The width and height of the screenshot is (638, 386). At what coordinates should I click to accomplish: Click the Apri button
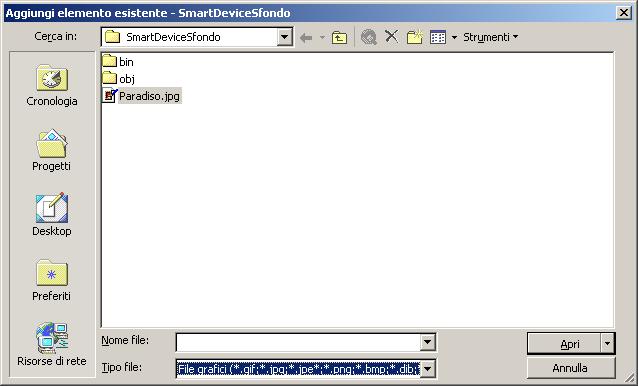pyautogui.click(x=564, y=344)
